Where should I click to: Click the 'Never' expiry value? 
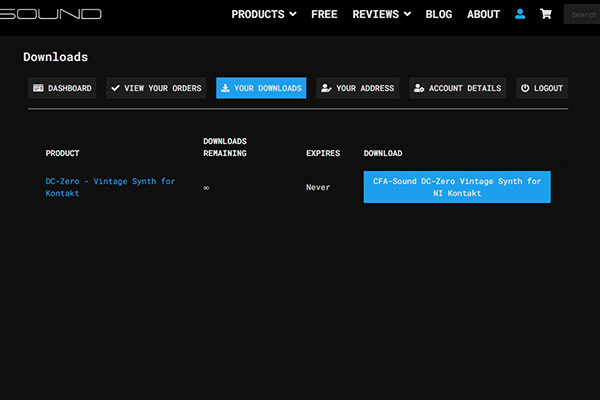click(x=318, y=187)
